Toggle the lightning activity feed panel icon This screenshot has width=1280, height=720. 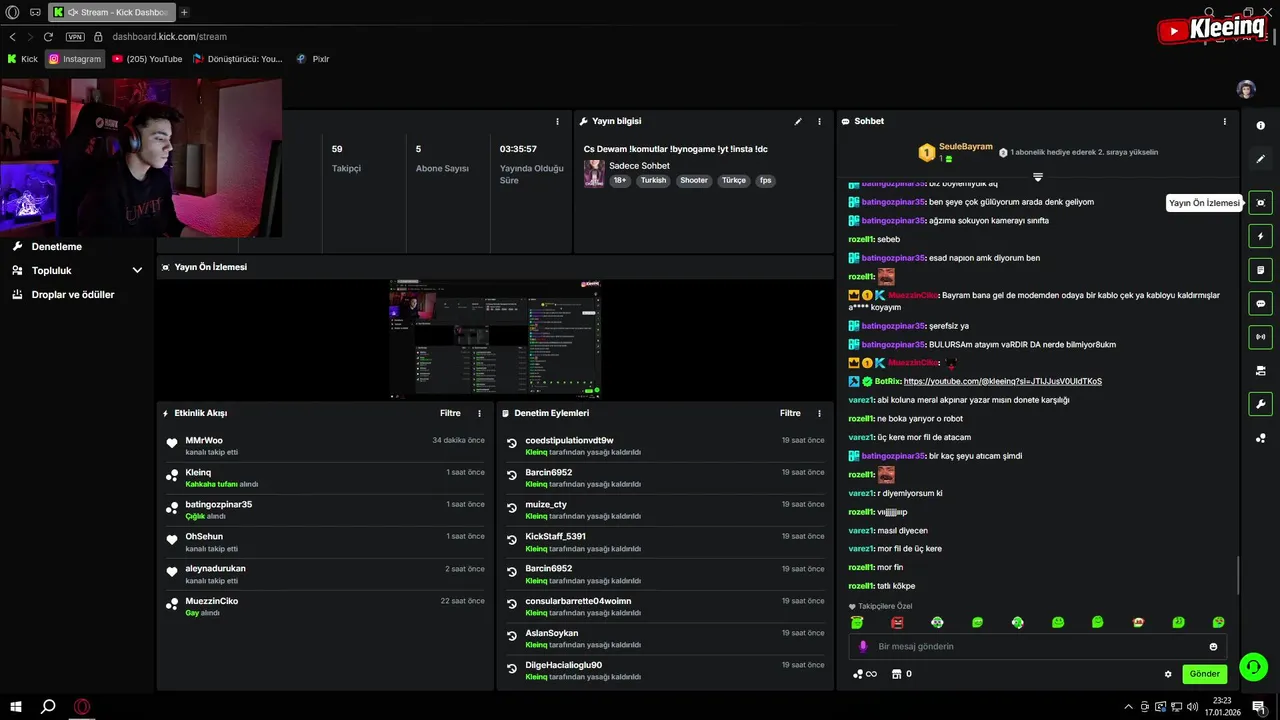click(1260, 237)
